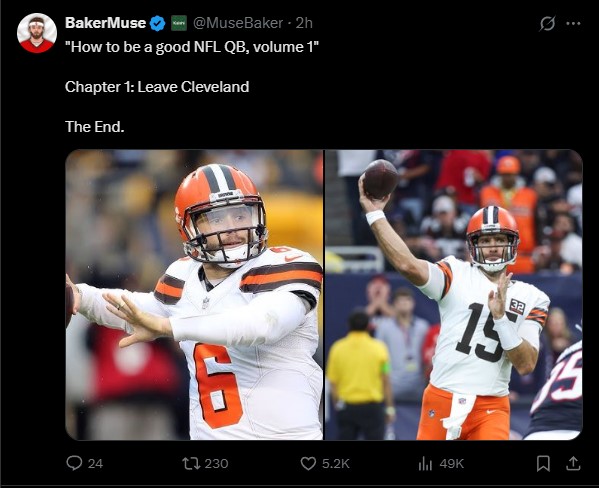Click the 24 replies count

[95, 464]
